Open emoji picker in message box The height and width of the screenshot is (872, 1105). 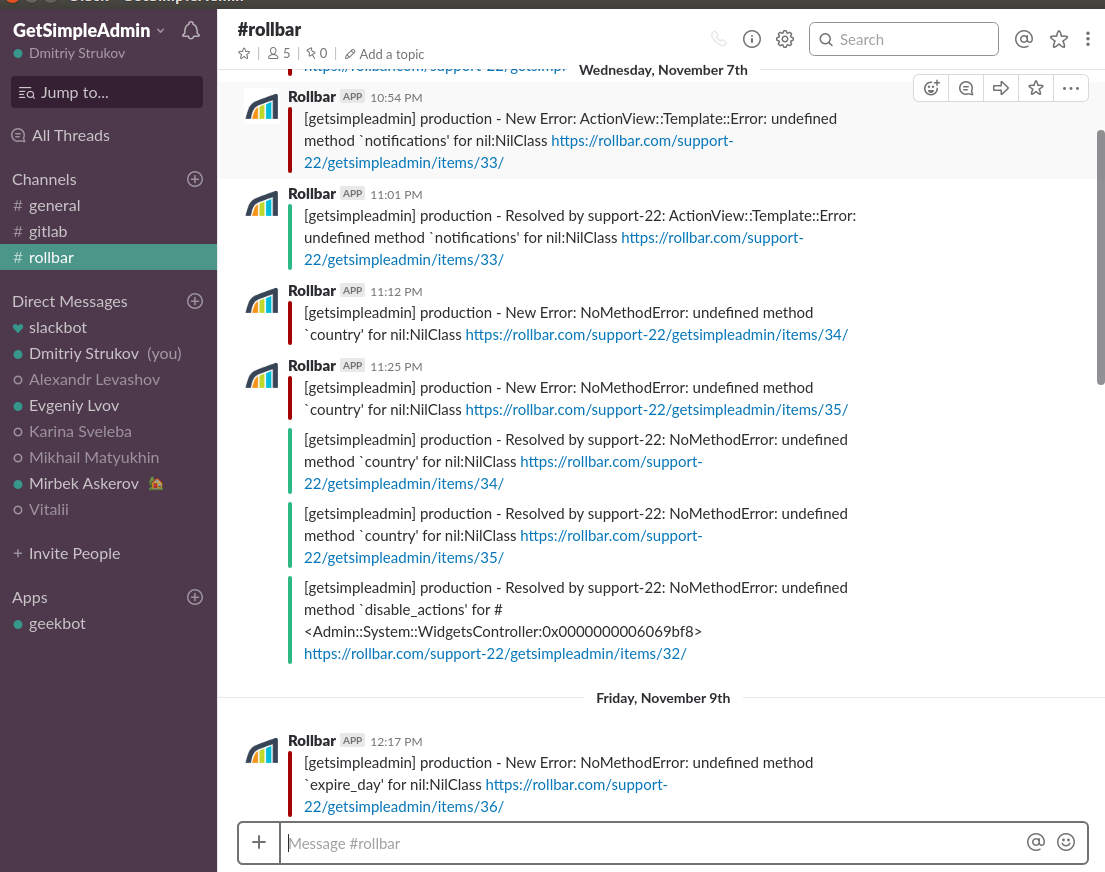tap(1066, 842)
